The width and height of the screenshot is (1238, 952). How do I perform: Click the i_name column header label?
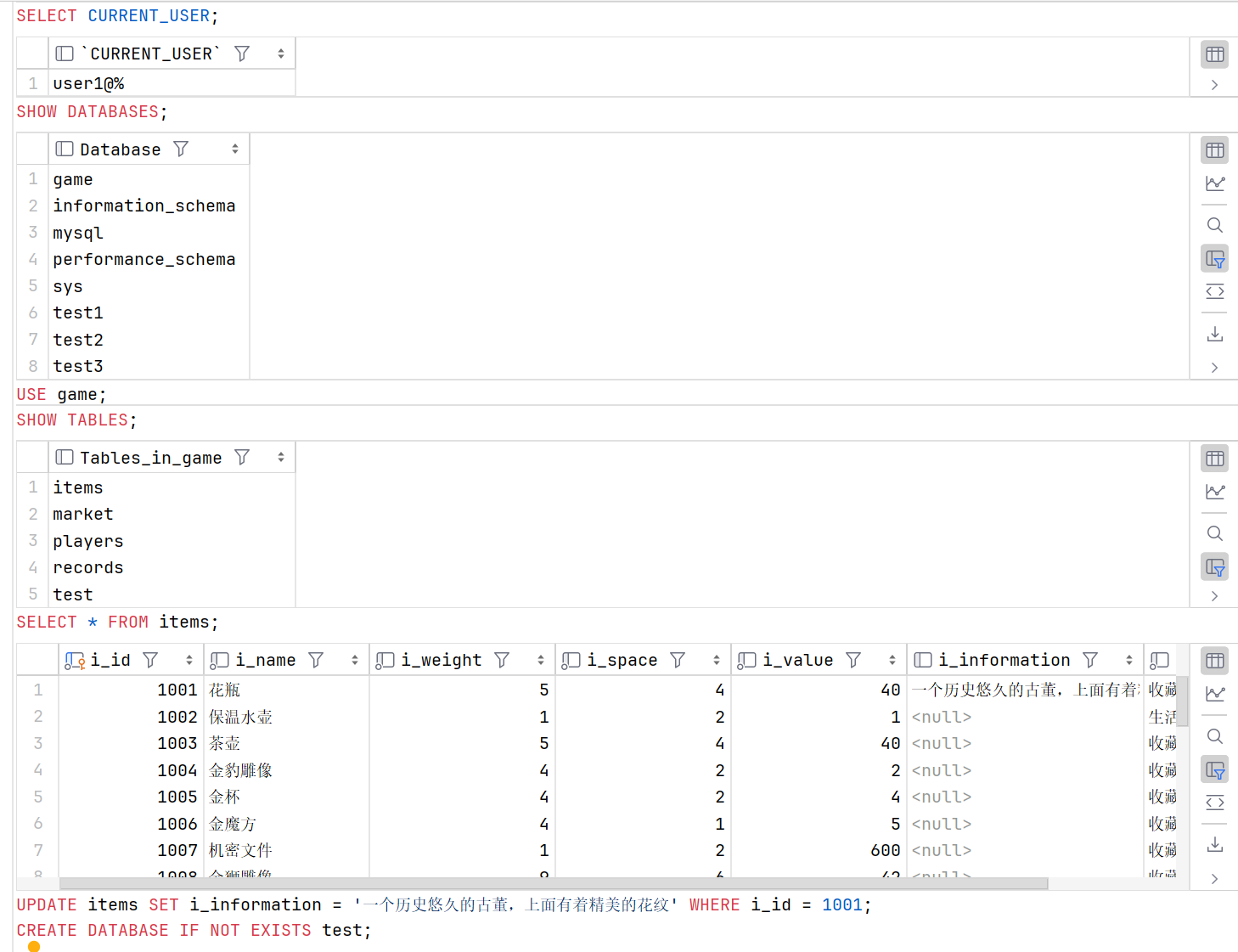pyautogui.click(x=266, y=660)
